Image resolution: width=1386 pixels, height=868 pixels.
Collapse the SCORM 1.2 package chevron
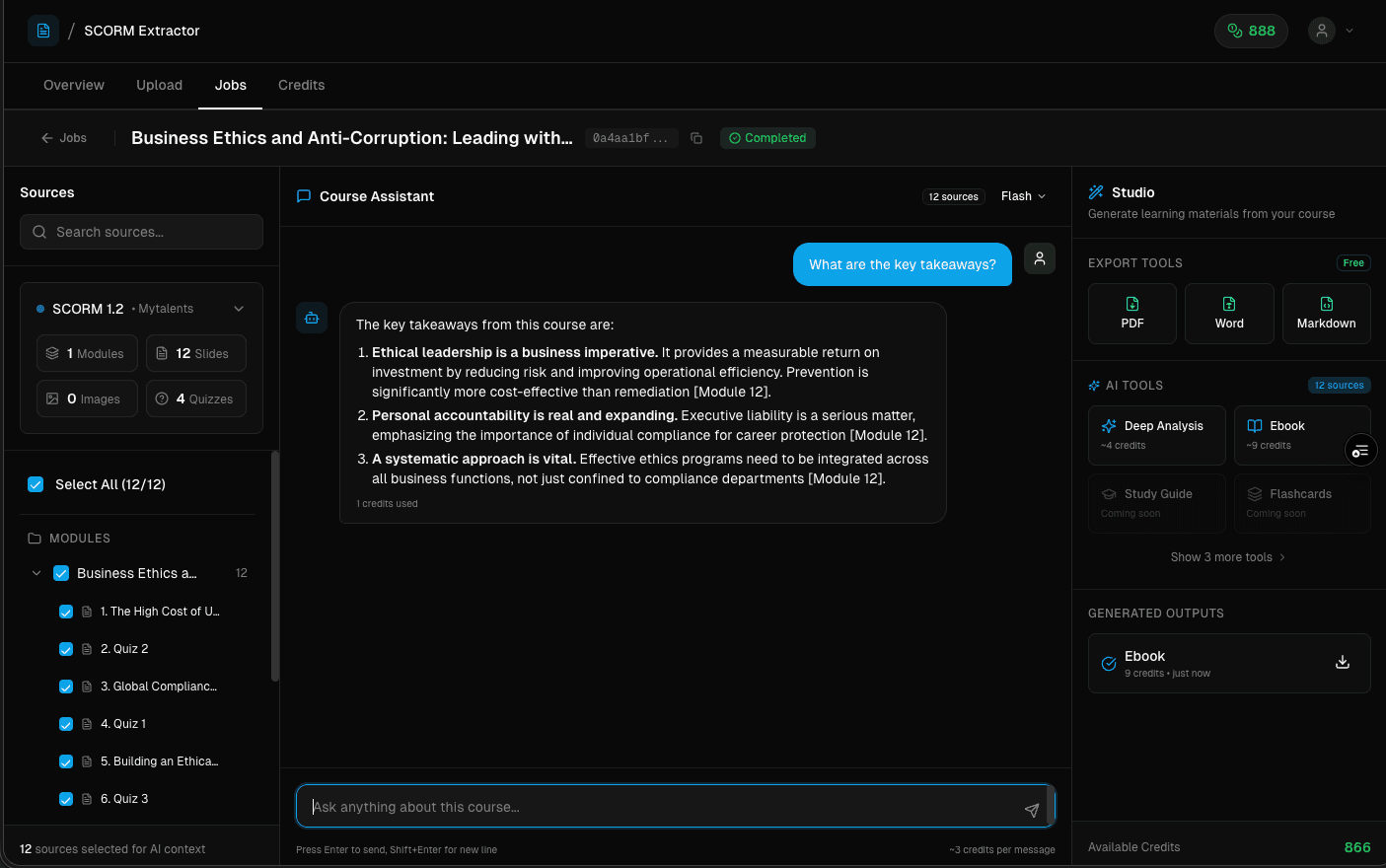239,309
